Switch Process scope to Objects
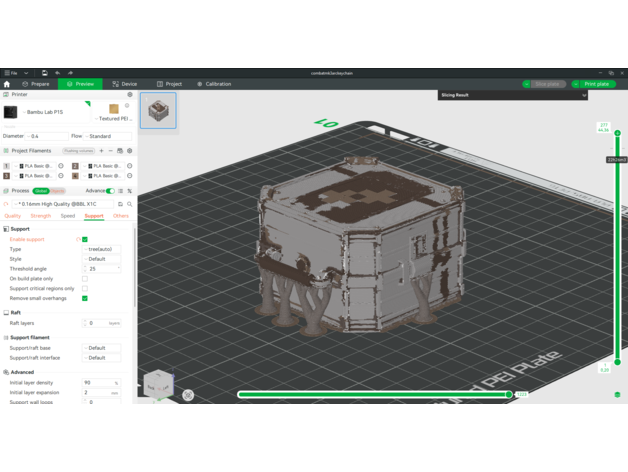 point(57,191)
